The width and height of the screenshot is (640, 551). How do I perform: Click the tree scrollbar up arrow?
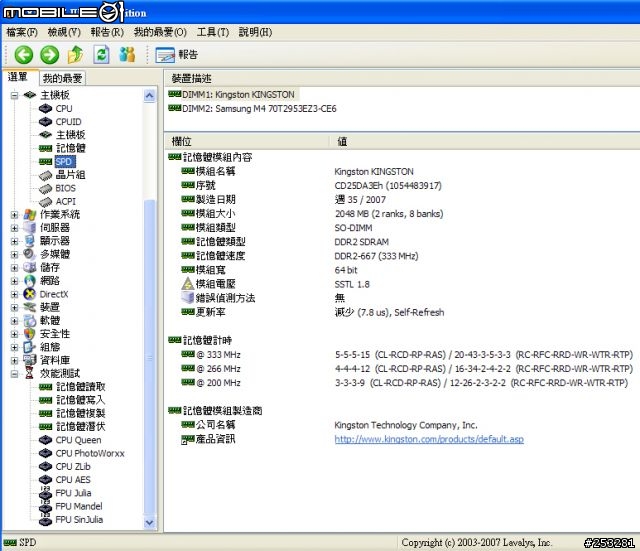tap(149, 96)
